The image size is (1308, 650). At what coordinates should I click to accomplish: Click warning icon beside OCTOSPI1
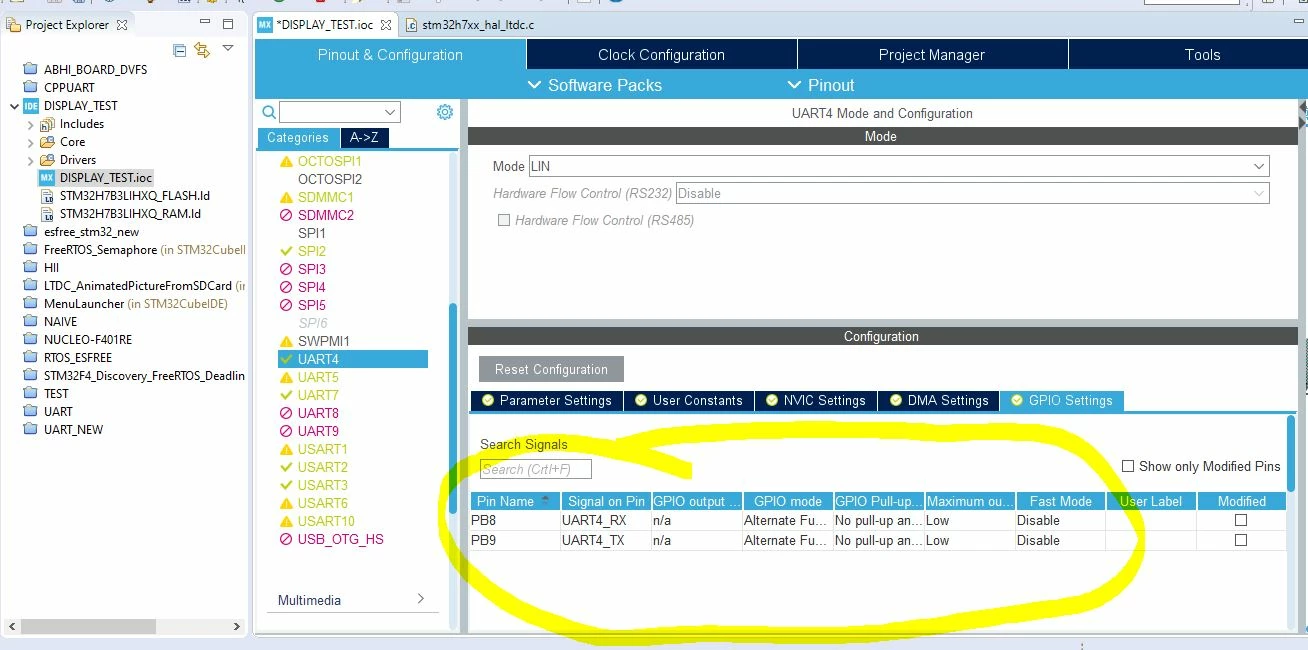pos(286,161)
